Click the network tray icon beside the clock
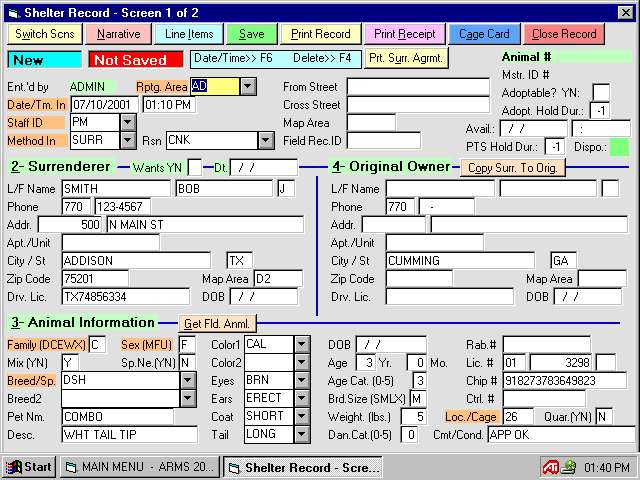Viewport: 640px width, 480px height. (569, 467)
